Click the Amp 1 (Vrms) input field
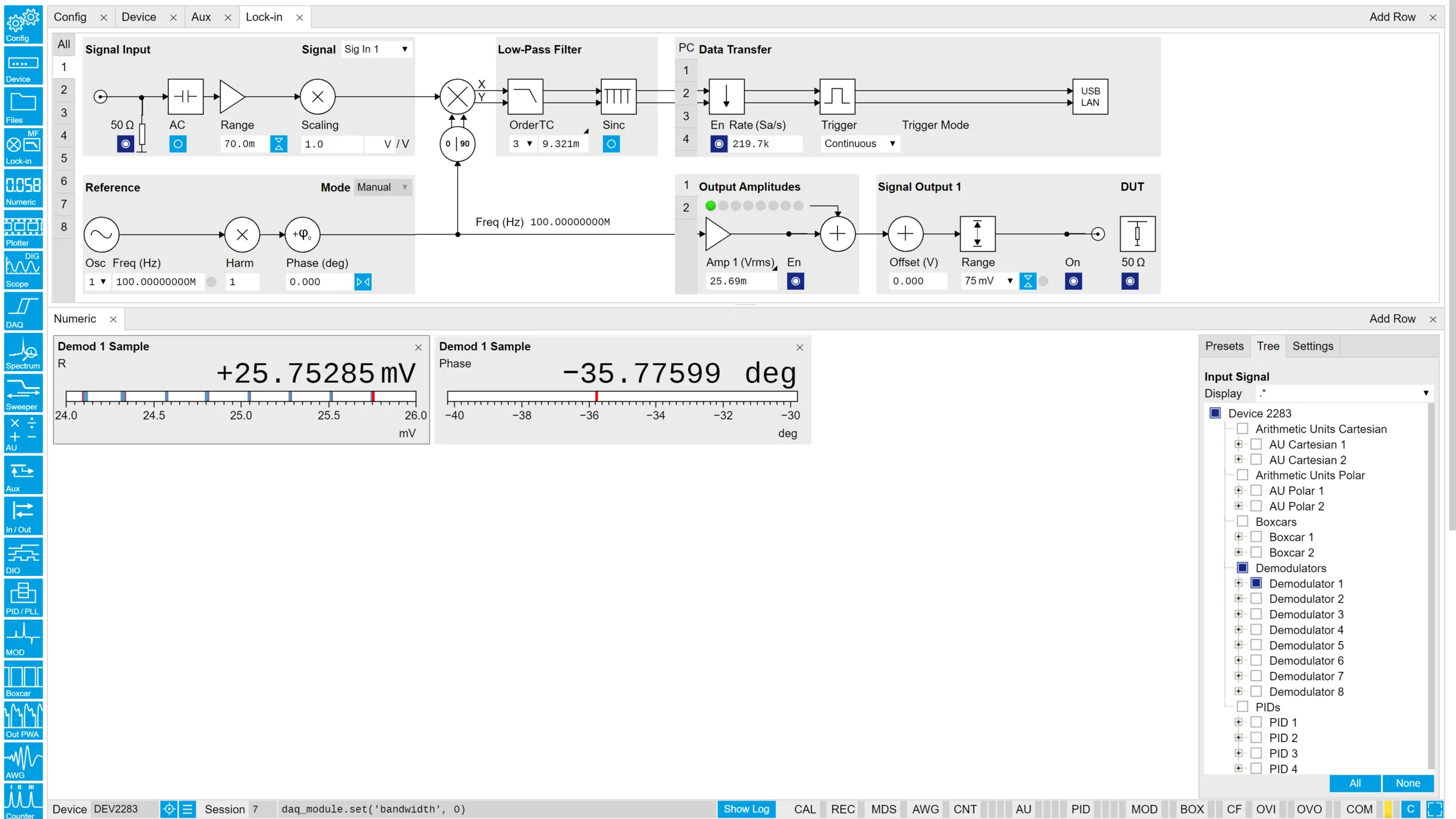The image size is (1456, 819). click(x=742, y=281)
